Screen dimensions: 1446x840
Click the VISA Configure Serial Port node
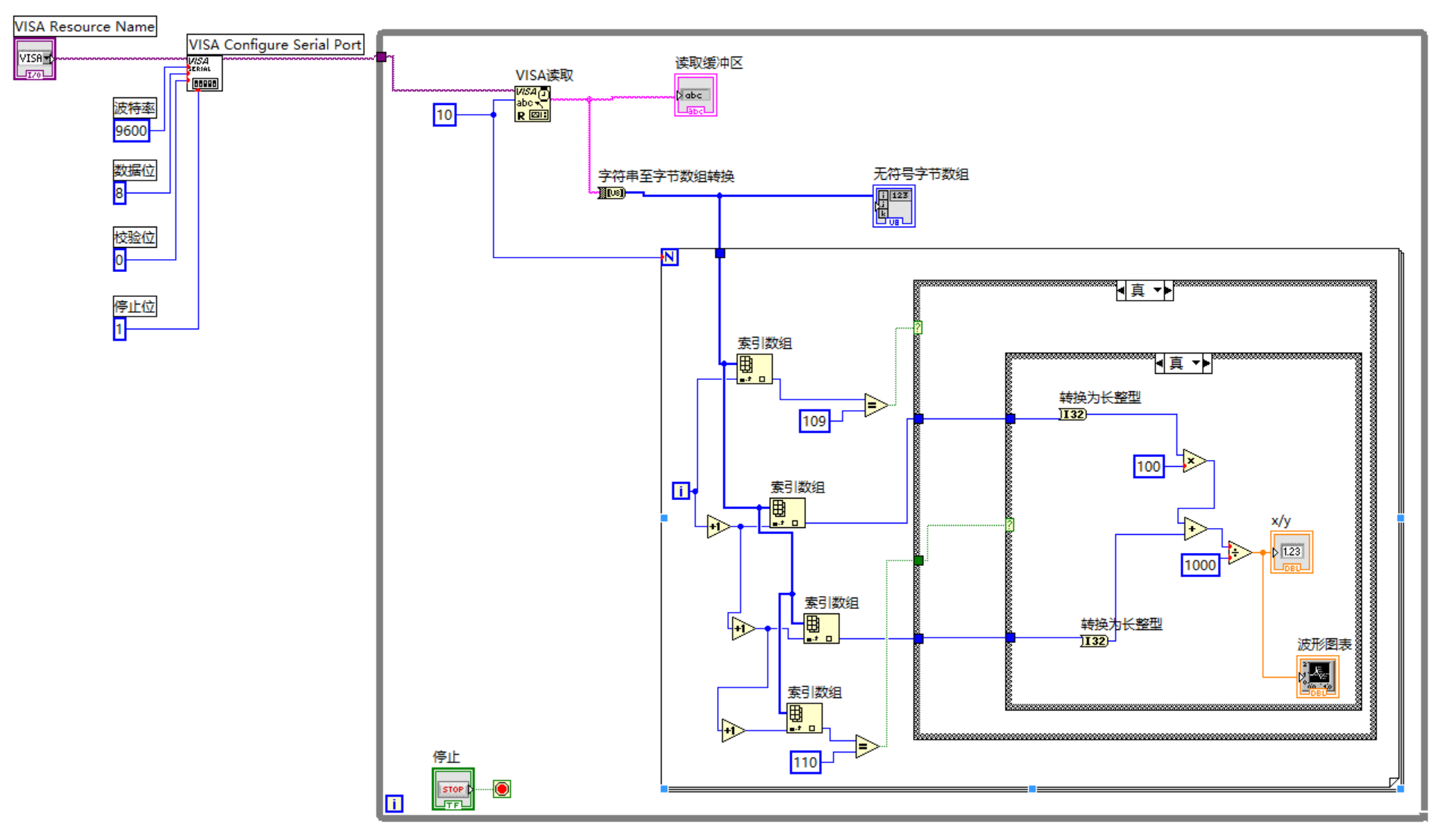click(x=205, y=73)
